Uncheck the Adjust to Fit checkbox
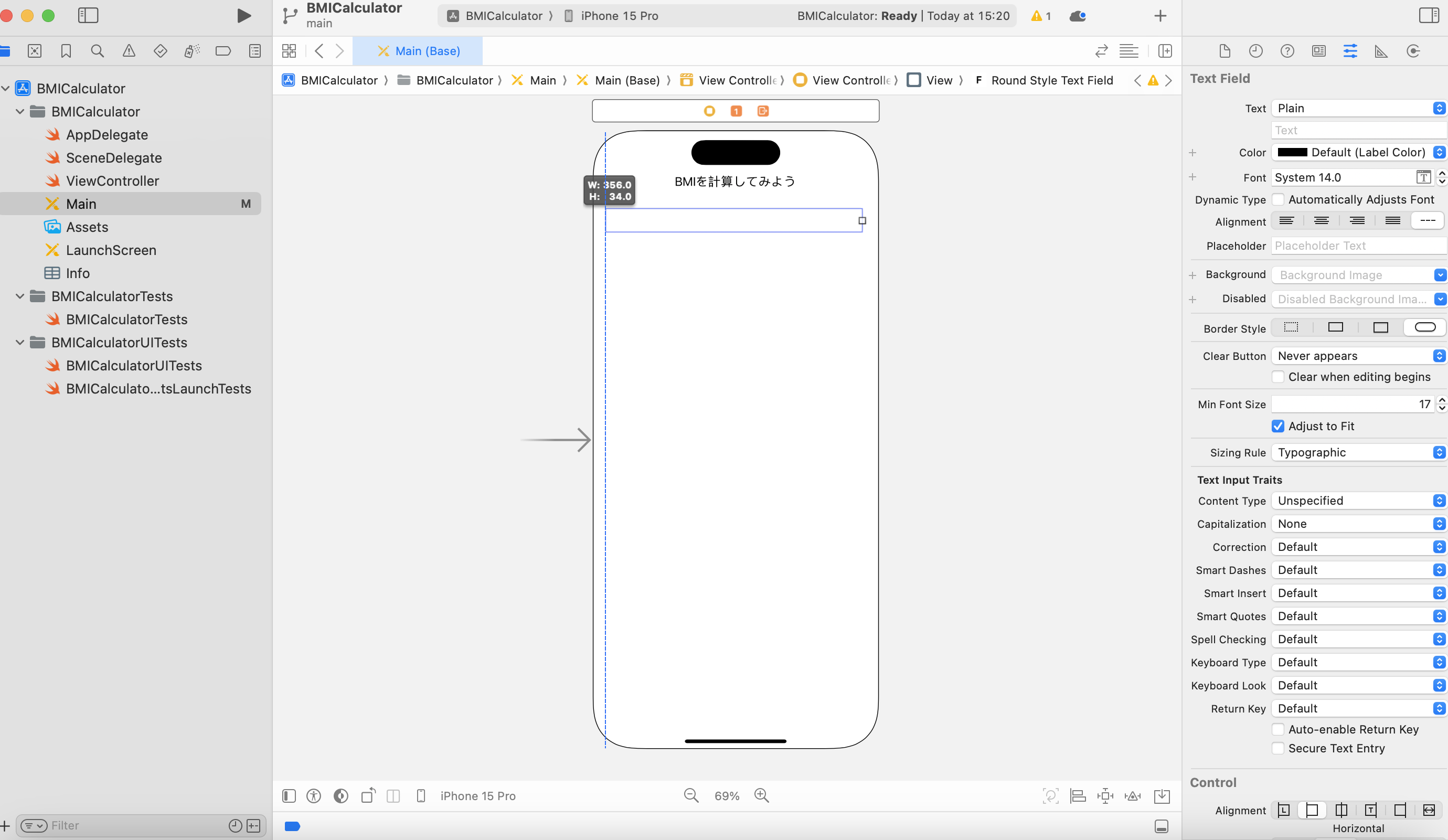Image resolution: width=1448 pixels, height=840 pixels. [x=1278, y=426]
